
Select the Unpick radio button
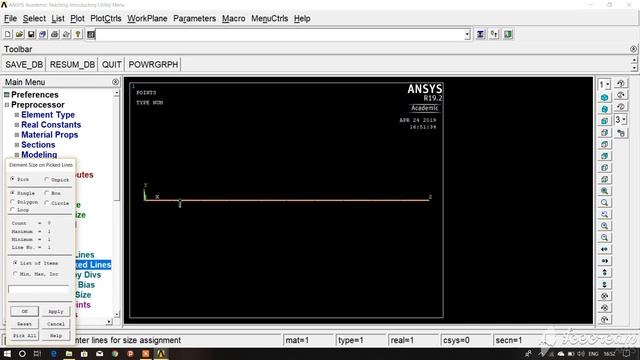(x=47, y=179)
